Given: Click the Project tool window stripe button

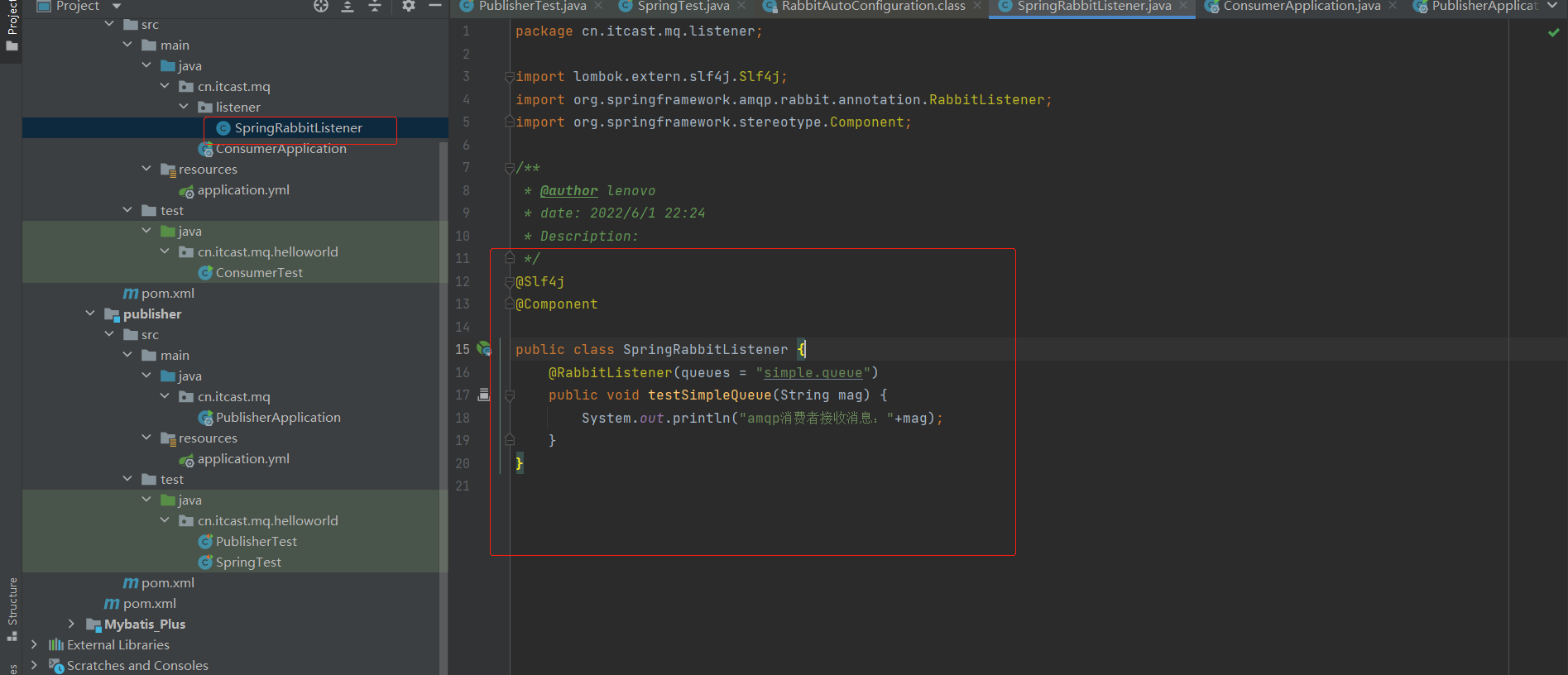Looking at the screenshot, I should click(12, 17).
